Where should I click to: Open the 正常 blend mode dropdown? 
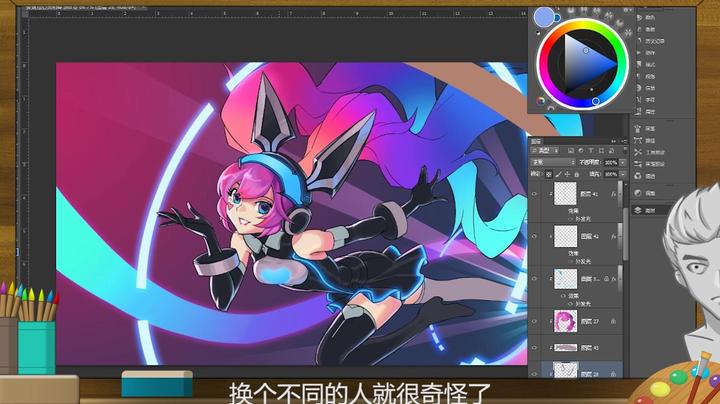[x=553, y=163]
